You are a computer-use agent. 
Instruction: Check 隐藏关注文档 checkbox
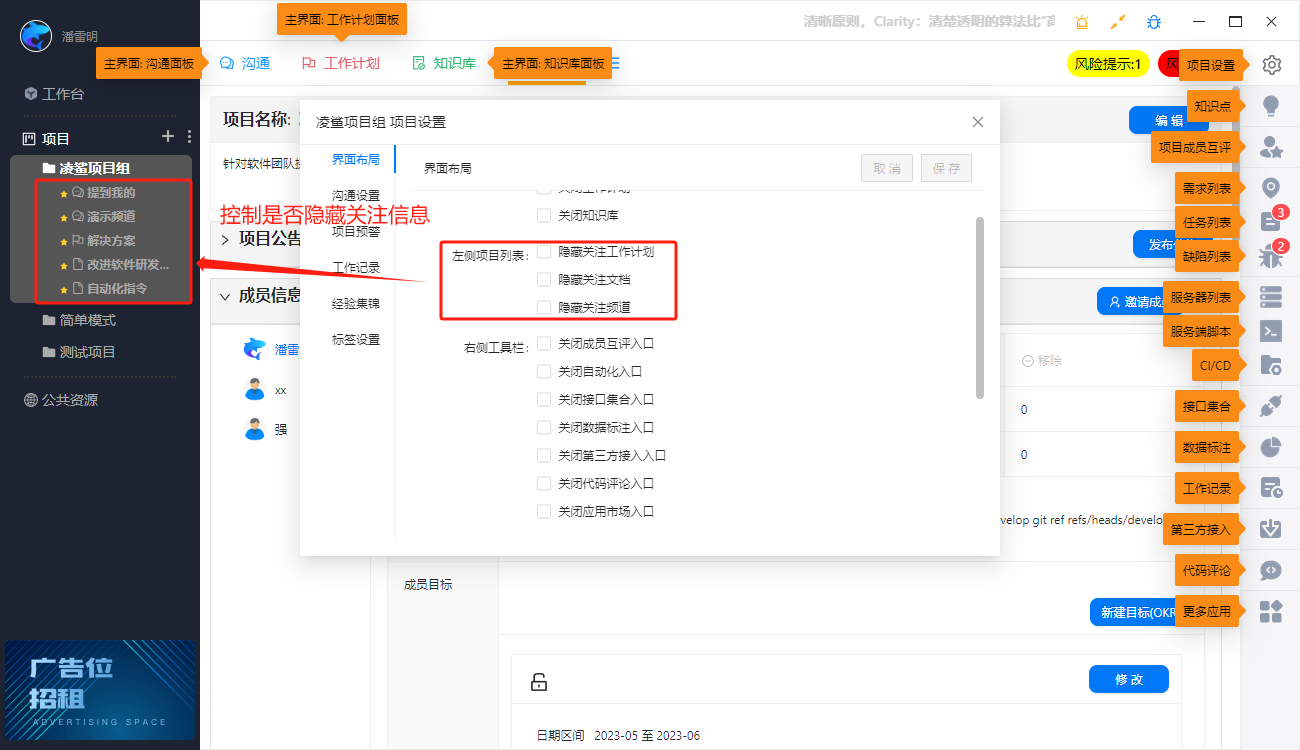coord(543,279)
